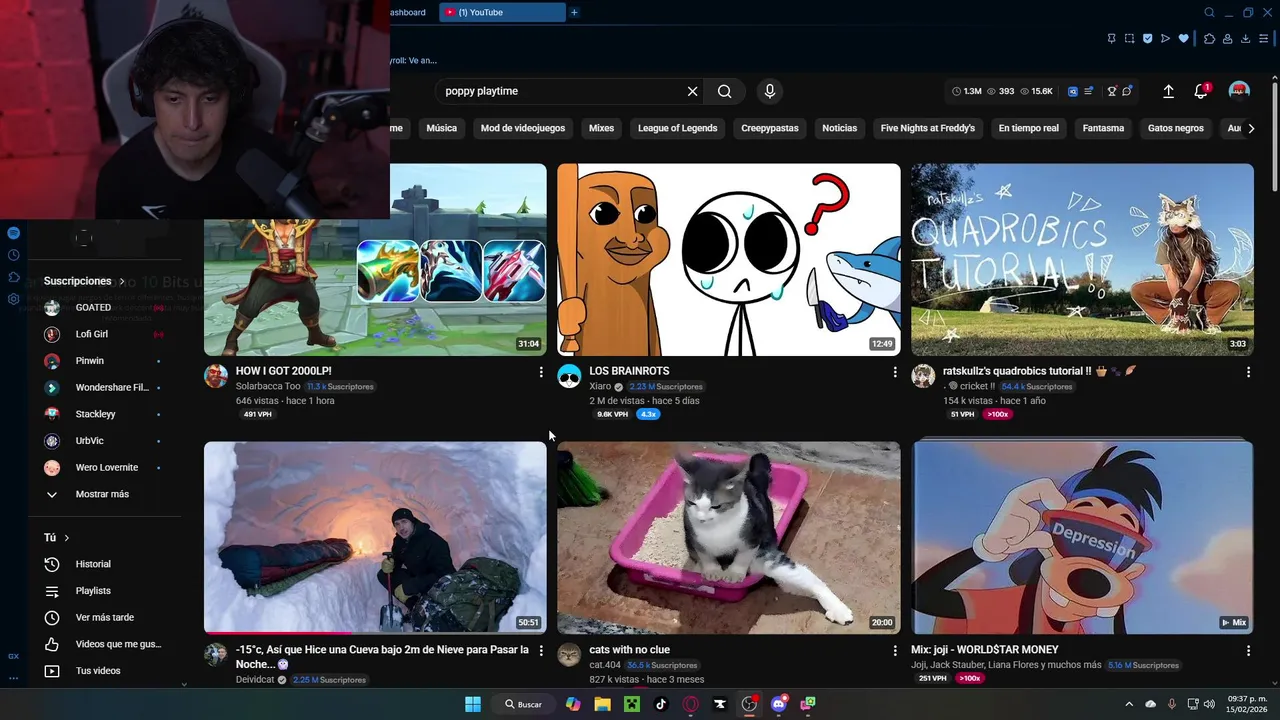Start voice search with microphone icon
1280x720 pixels.
769,91
